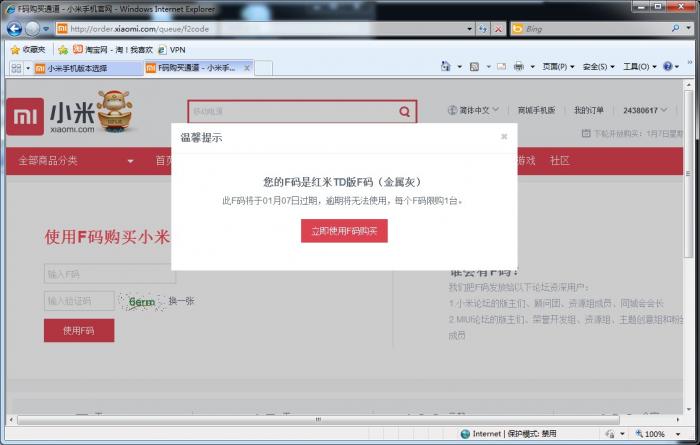This screenshot has width=700, height=445.
Task: Click the Stop loading X icon
Action: point(498,29)
